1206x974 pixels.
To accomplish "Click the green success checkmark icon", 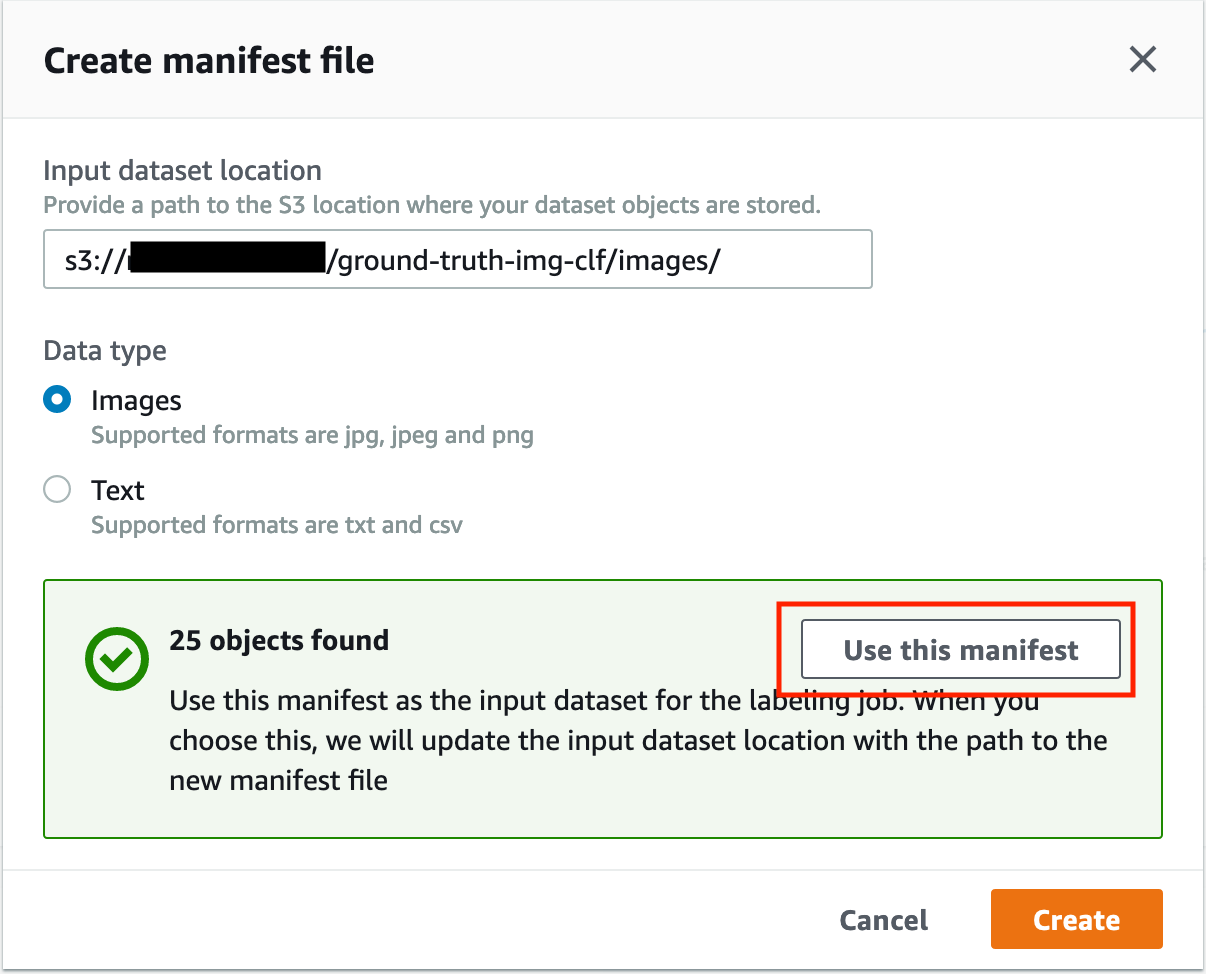I will [x=116, y=659].
